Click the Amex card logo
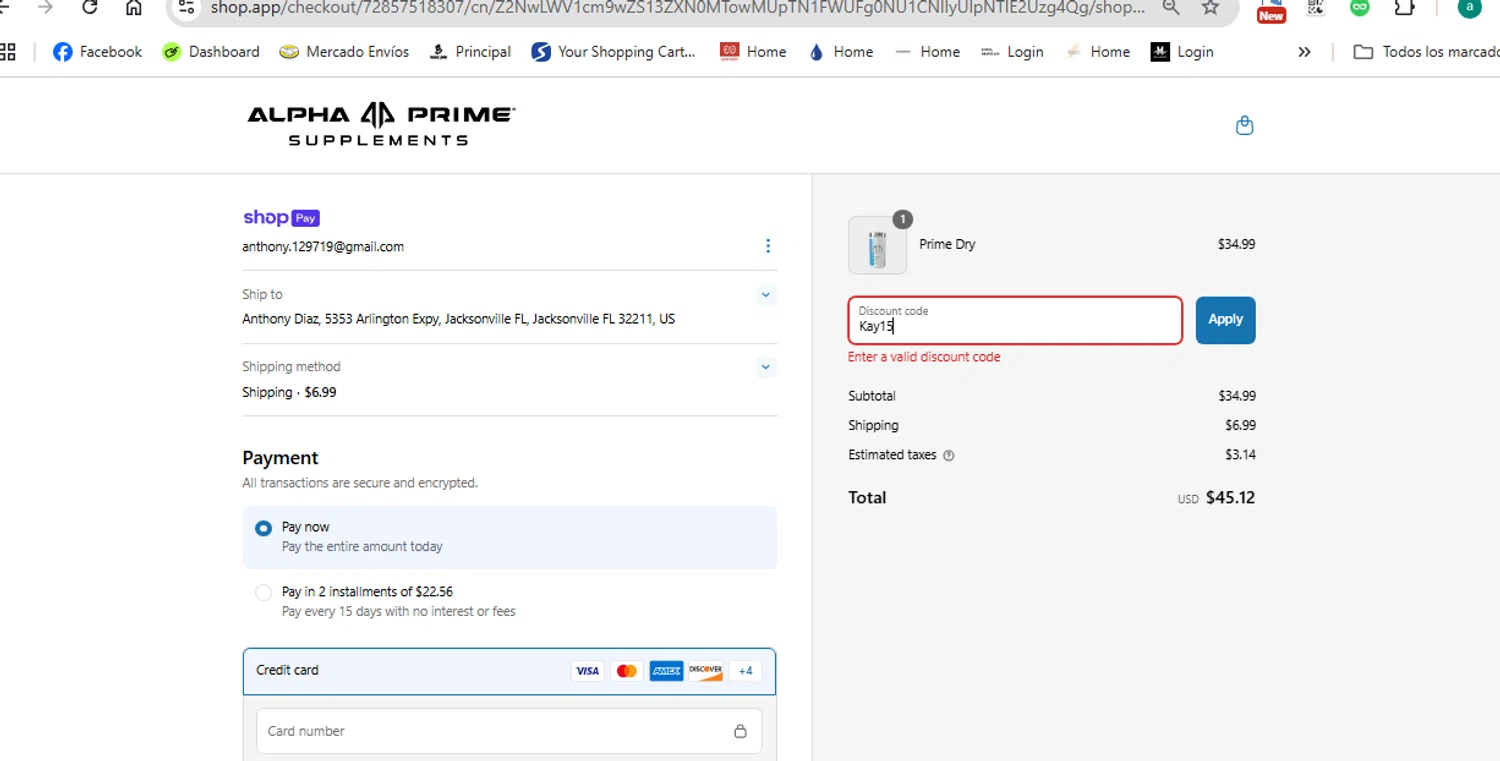The width and height of the screenshot is (1500, 761). point(666,671)
